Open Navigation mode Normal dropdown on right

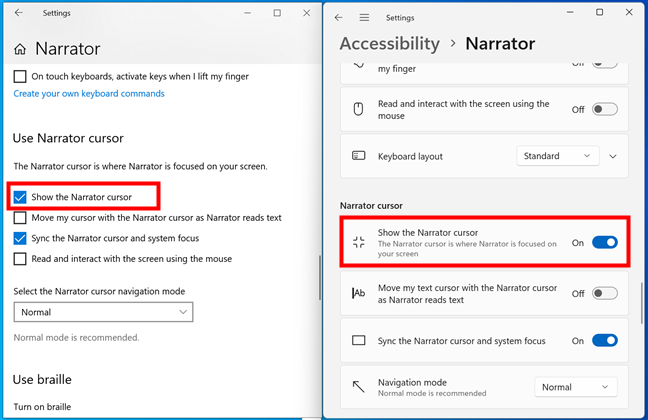coord(576,387)
